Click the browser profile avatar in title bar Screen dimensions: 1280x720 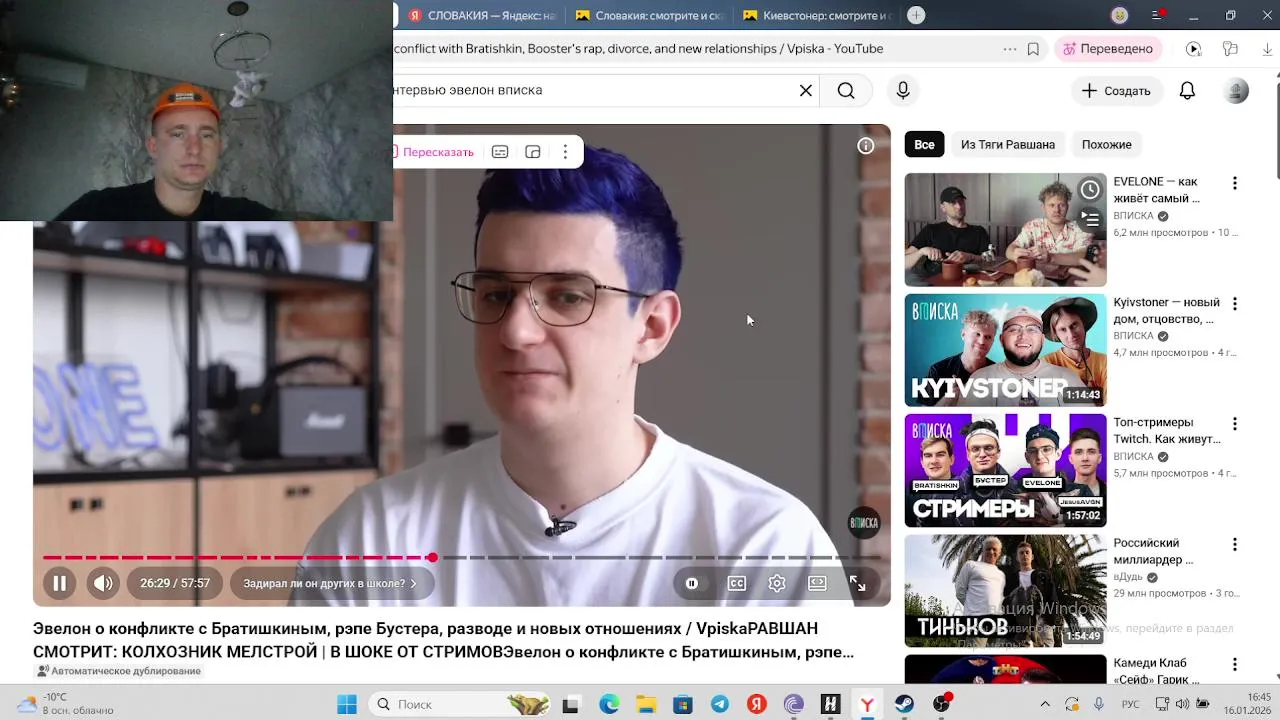[x=1120, y=15]
